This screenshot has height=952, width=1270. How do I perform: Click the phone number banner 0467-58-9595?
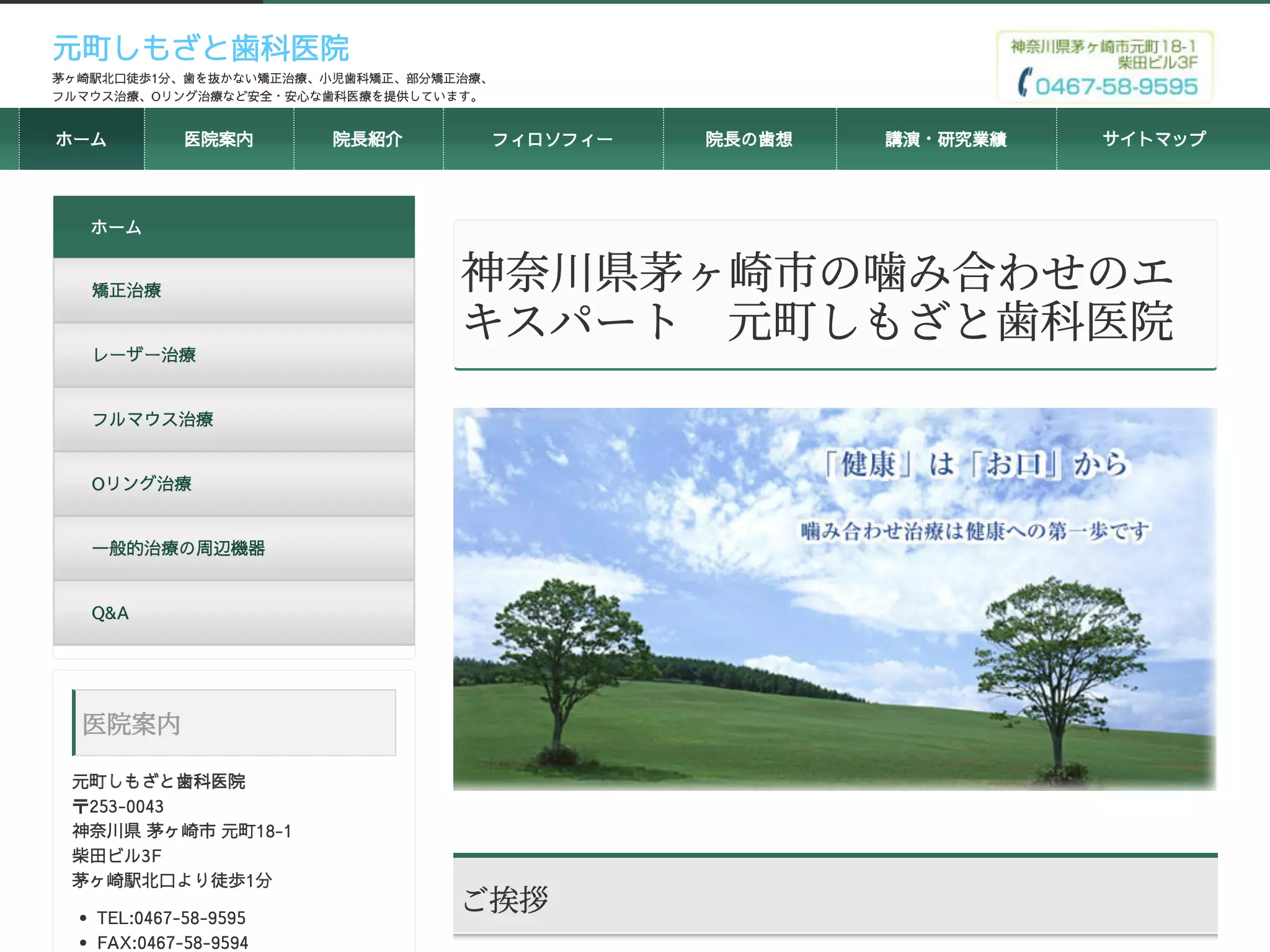(1104, 66)
